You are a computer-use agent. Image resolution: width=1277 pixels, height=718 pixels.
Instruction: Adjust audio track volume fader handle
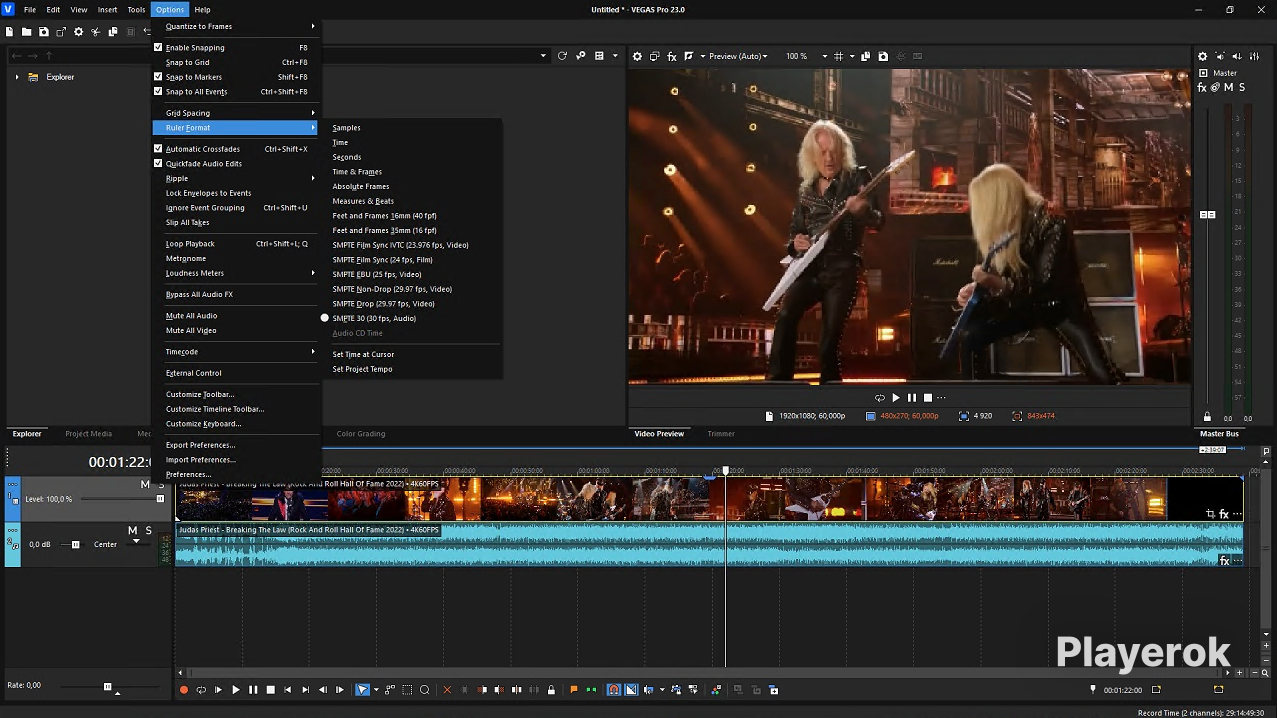click(x=75, y=545)
